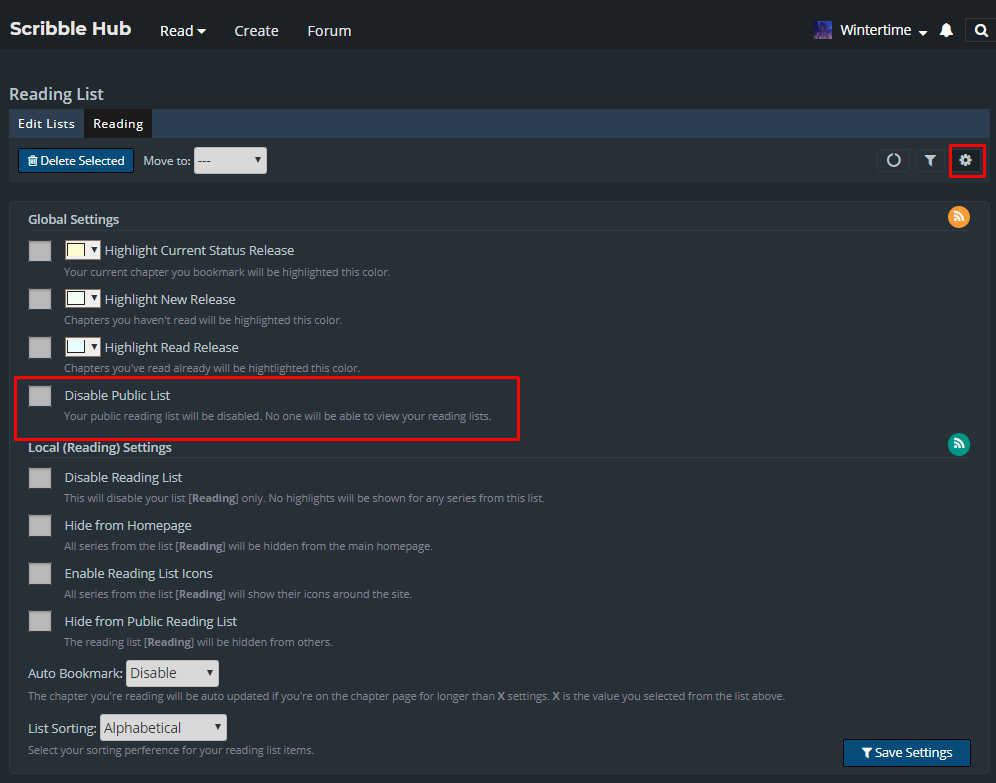Open the search magnifier icon

click(x=980, y=31)
